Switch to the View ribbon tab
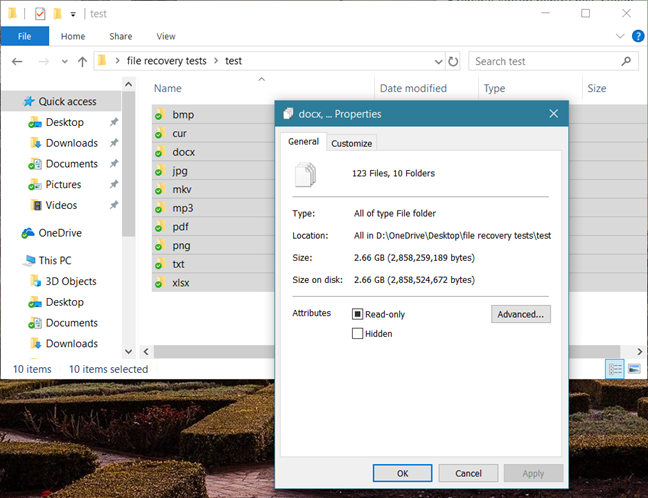Image resolution: width=648 pixels, height=498 pixels. 166,36
